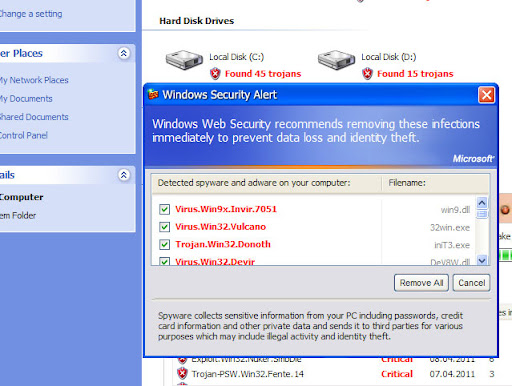Click the infection list scroll up arrow
512x386 pixels.
(x=482, y=202)
